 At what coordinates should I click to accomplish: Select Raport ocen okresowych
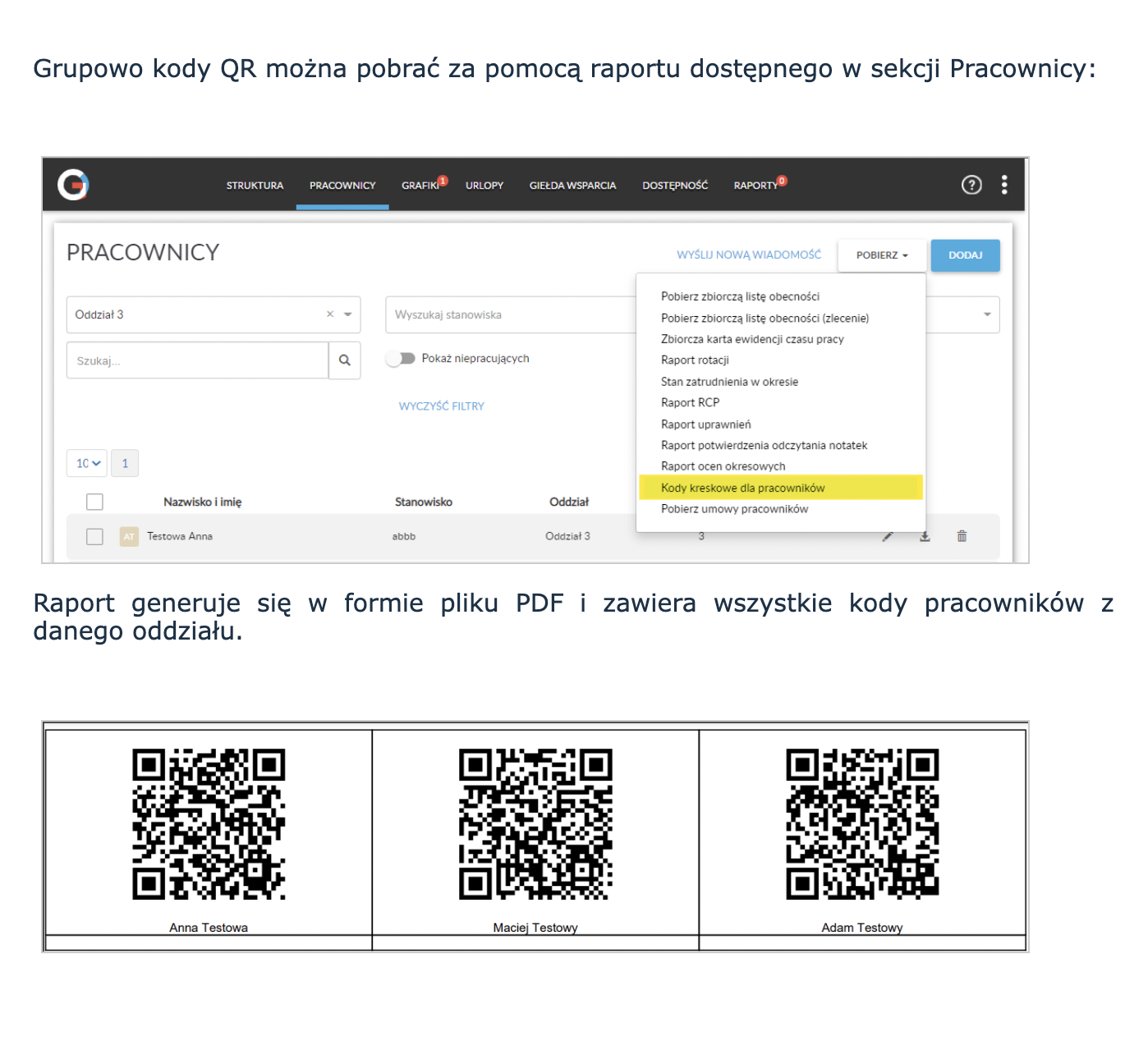pos(723,466)
